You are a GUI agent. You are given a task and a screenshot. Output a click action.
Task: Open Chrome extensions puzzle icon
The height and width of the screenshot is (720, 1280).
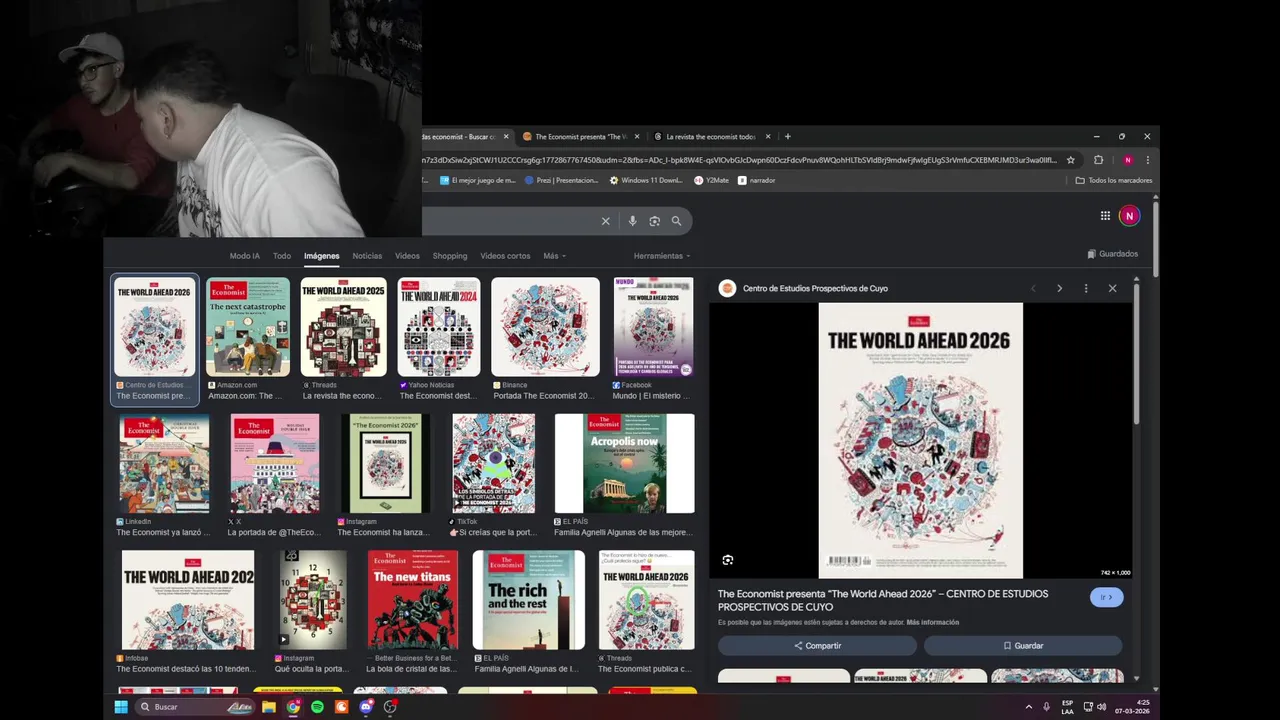pos(1098,160)
